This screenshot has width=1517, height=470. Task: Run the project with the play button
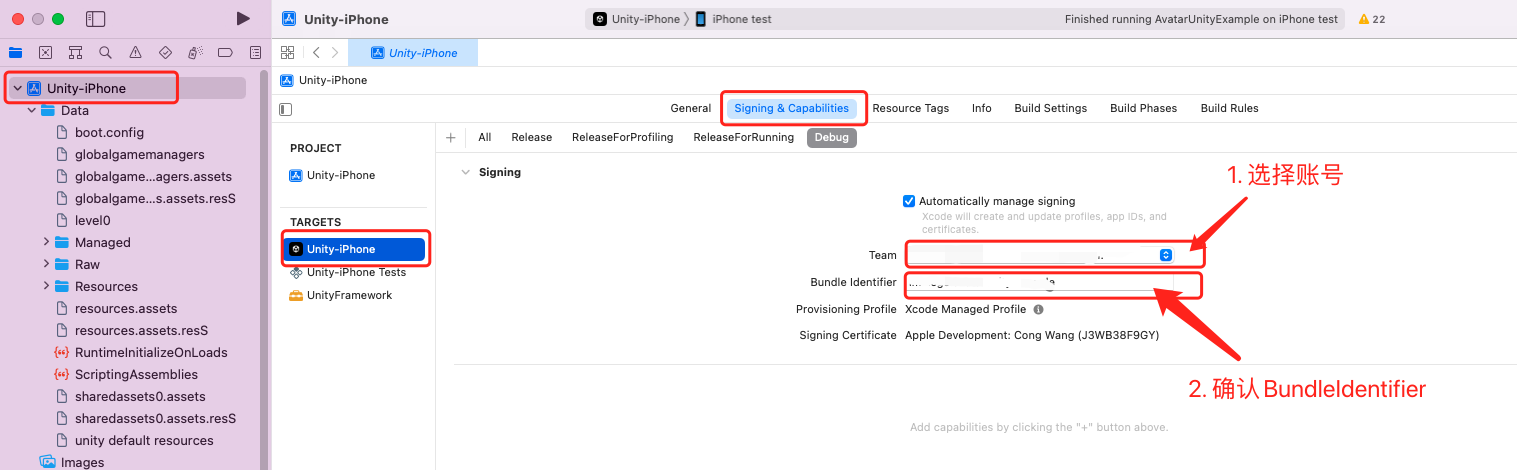click(x=243, y=19)
